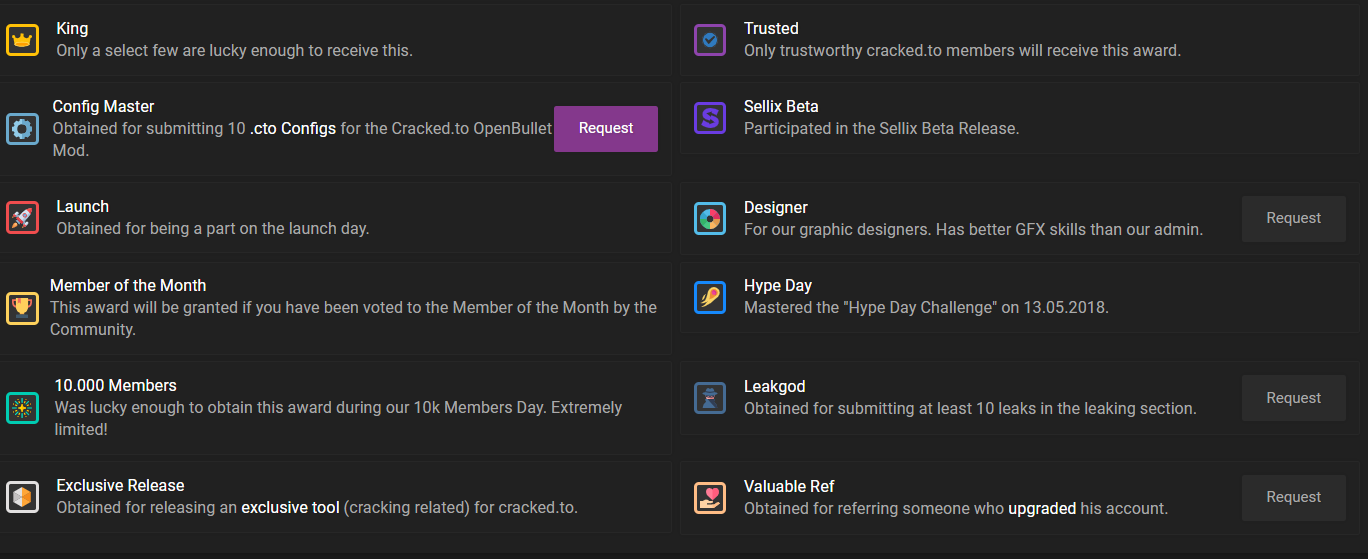Open the exclusive tool link

tap(290, 508)
